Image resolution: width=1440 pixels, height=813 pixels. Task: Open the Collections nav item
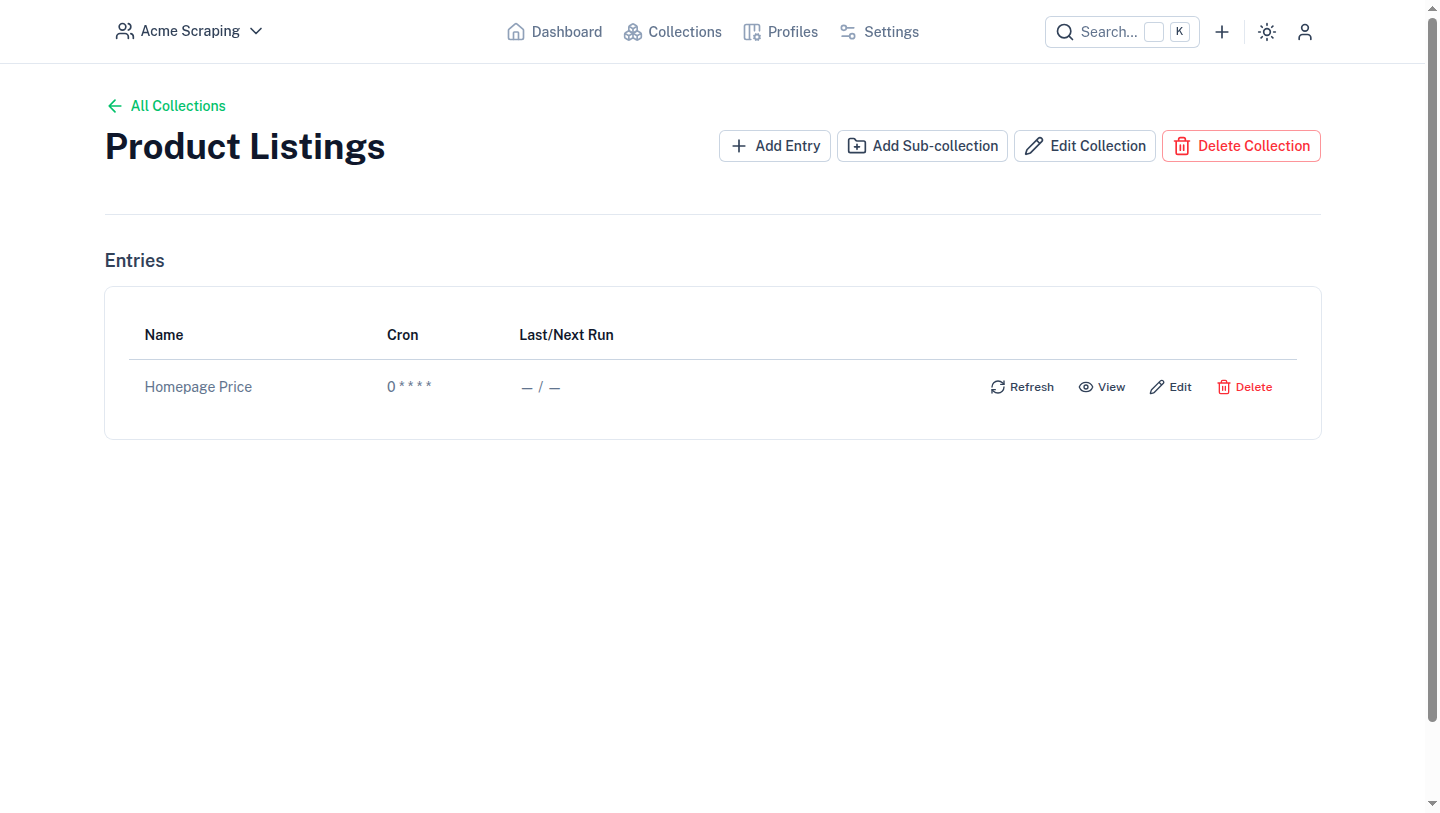coord(673,32)
